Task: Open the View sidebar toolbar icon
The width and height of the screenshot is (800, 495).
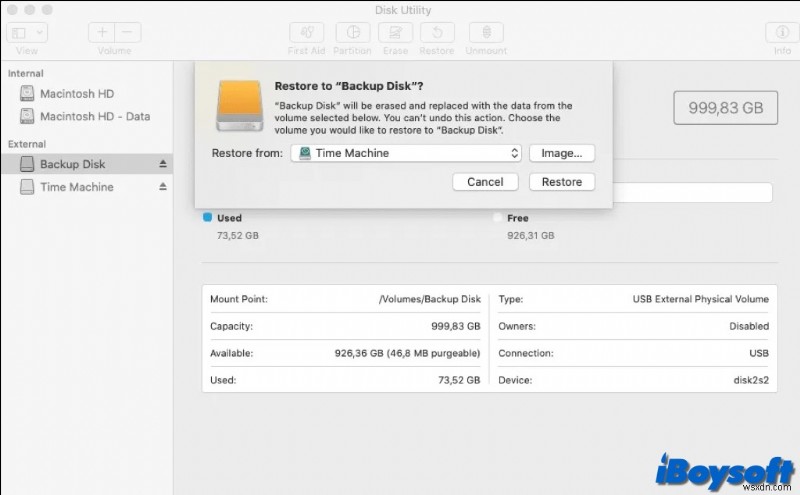Action: click(19, 33)
